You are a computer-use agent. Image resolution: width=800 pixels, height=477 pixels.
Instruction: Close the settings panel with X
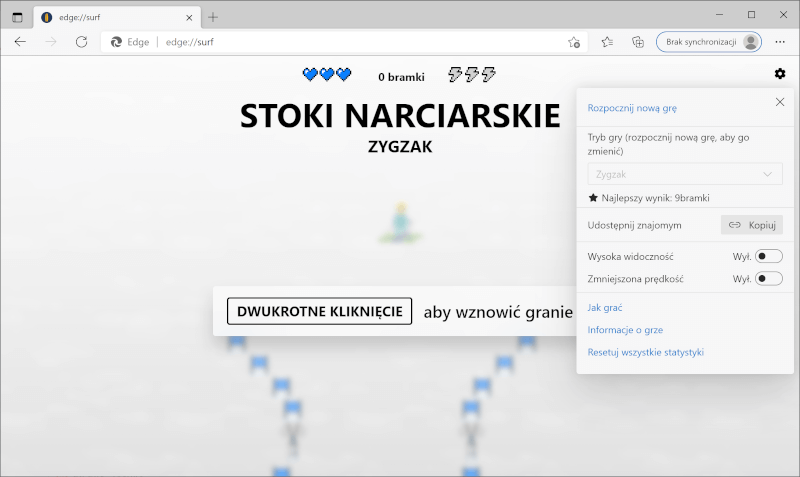coord(780,102)
